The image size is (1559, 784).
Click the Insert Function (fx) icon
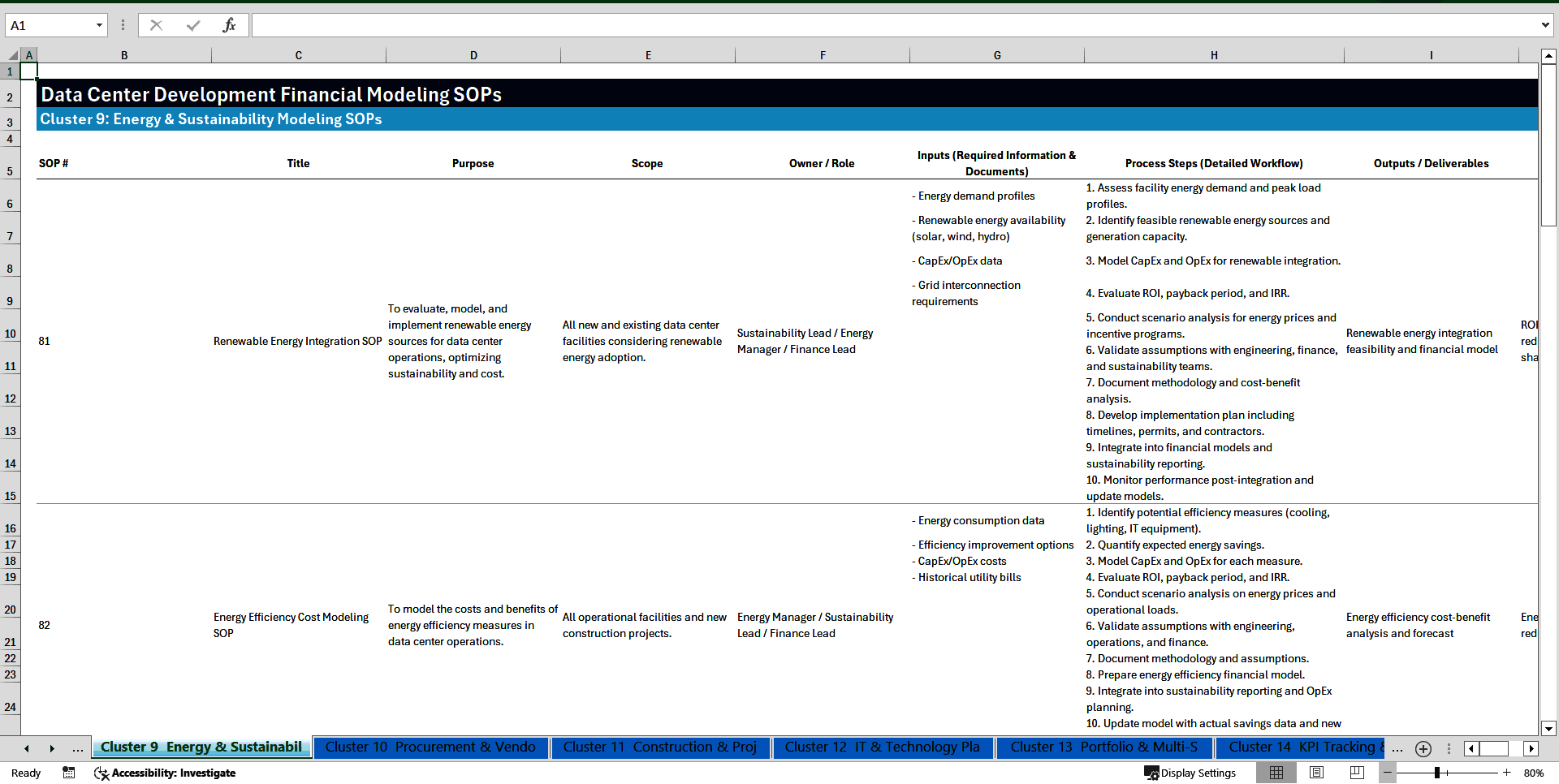(x=231, y=25)
